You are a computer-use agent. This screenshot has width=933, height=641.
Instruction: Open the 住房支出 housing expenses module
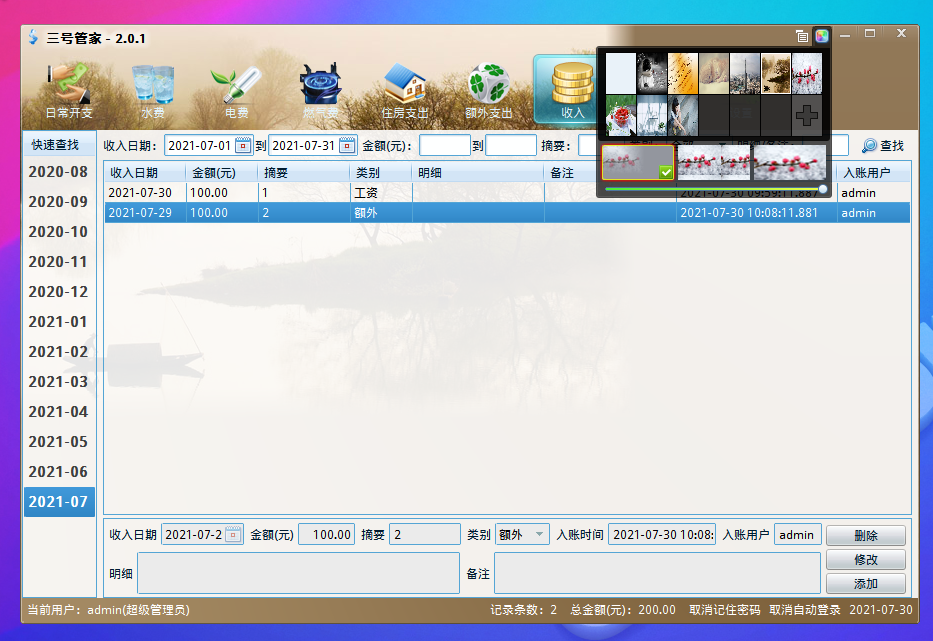point(405,90)
